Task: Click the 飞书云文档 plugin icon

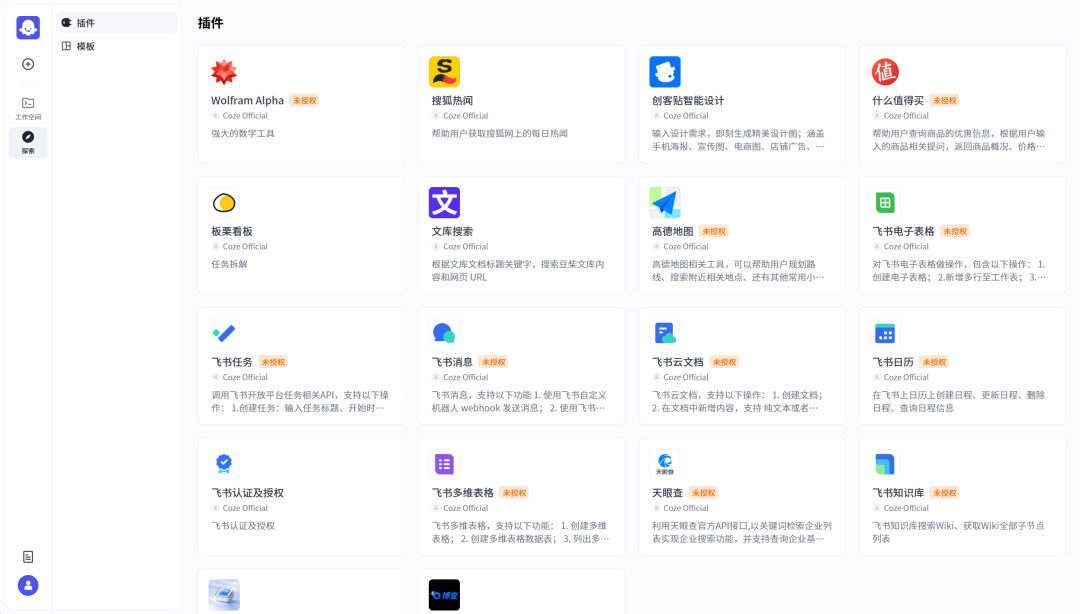Action: click(x=665, y=334)
